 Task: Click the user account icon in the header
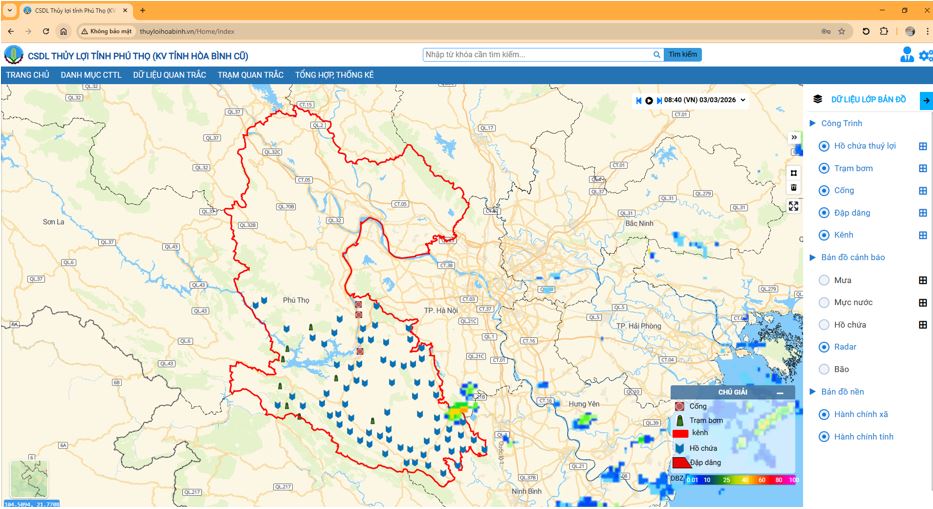coord(907,55)
